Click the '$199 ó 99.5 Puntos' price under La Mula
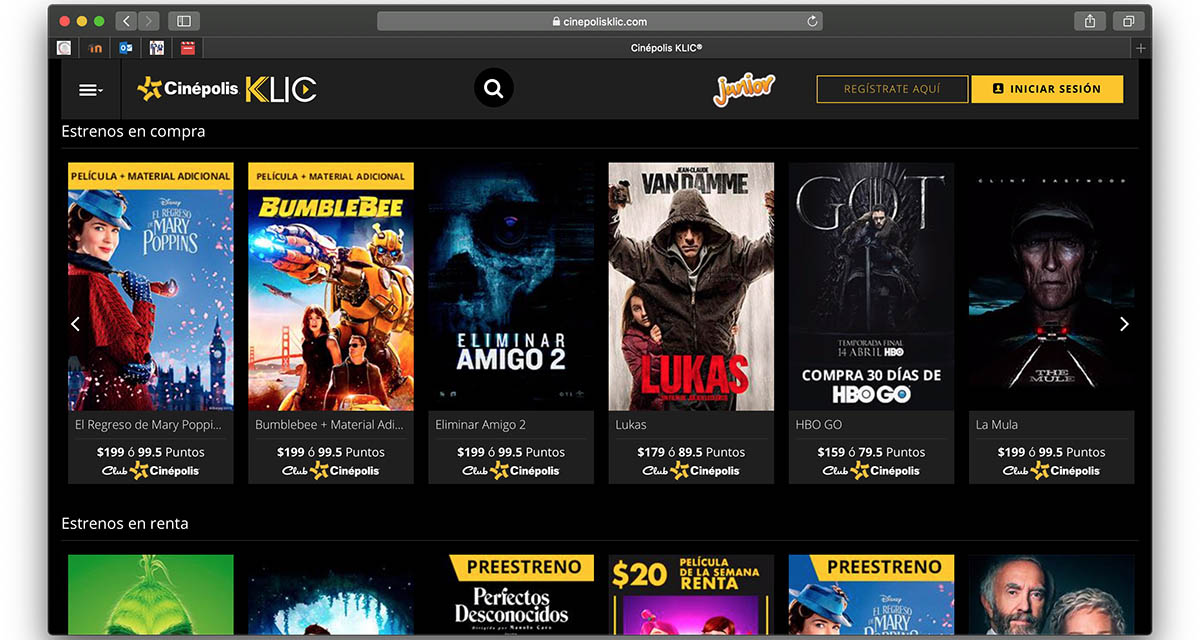The image size is (1200, 640). click(x=1051, y=452)
